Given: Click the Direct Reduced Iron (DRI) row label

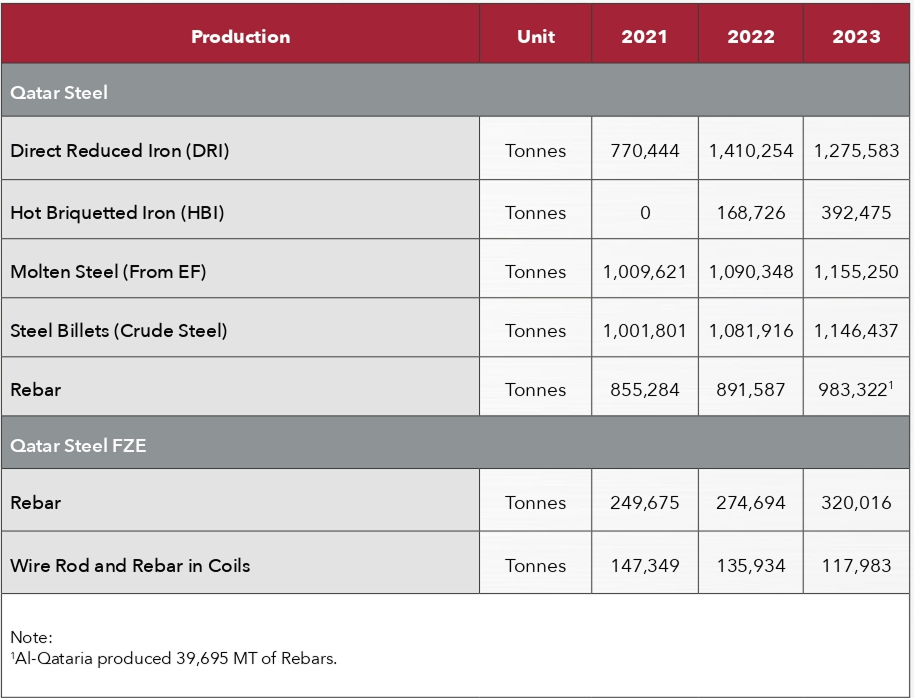Looking at the screenshot, I should pyautogui.click(x=119, y=151).
